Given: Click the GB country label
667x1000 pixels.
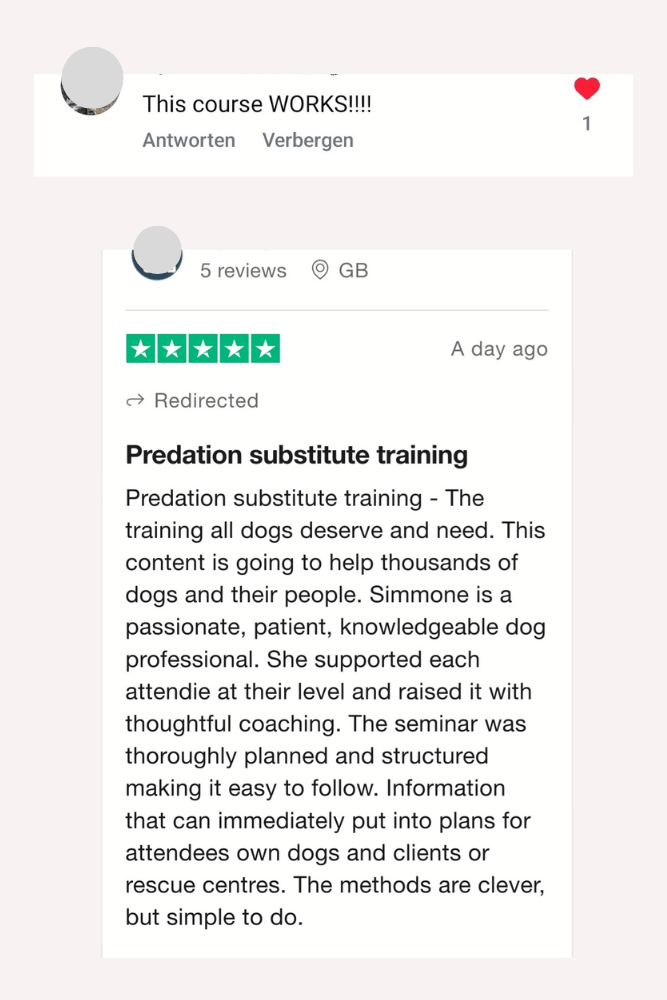Looking at the screenshot, I should click(353, 270).
